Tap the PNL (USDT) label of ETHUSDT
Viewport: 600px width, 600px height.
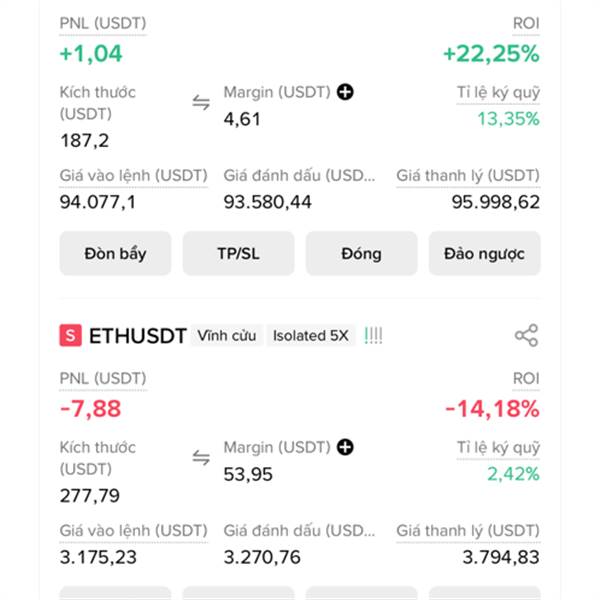[x=103, y=378]
